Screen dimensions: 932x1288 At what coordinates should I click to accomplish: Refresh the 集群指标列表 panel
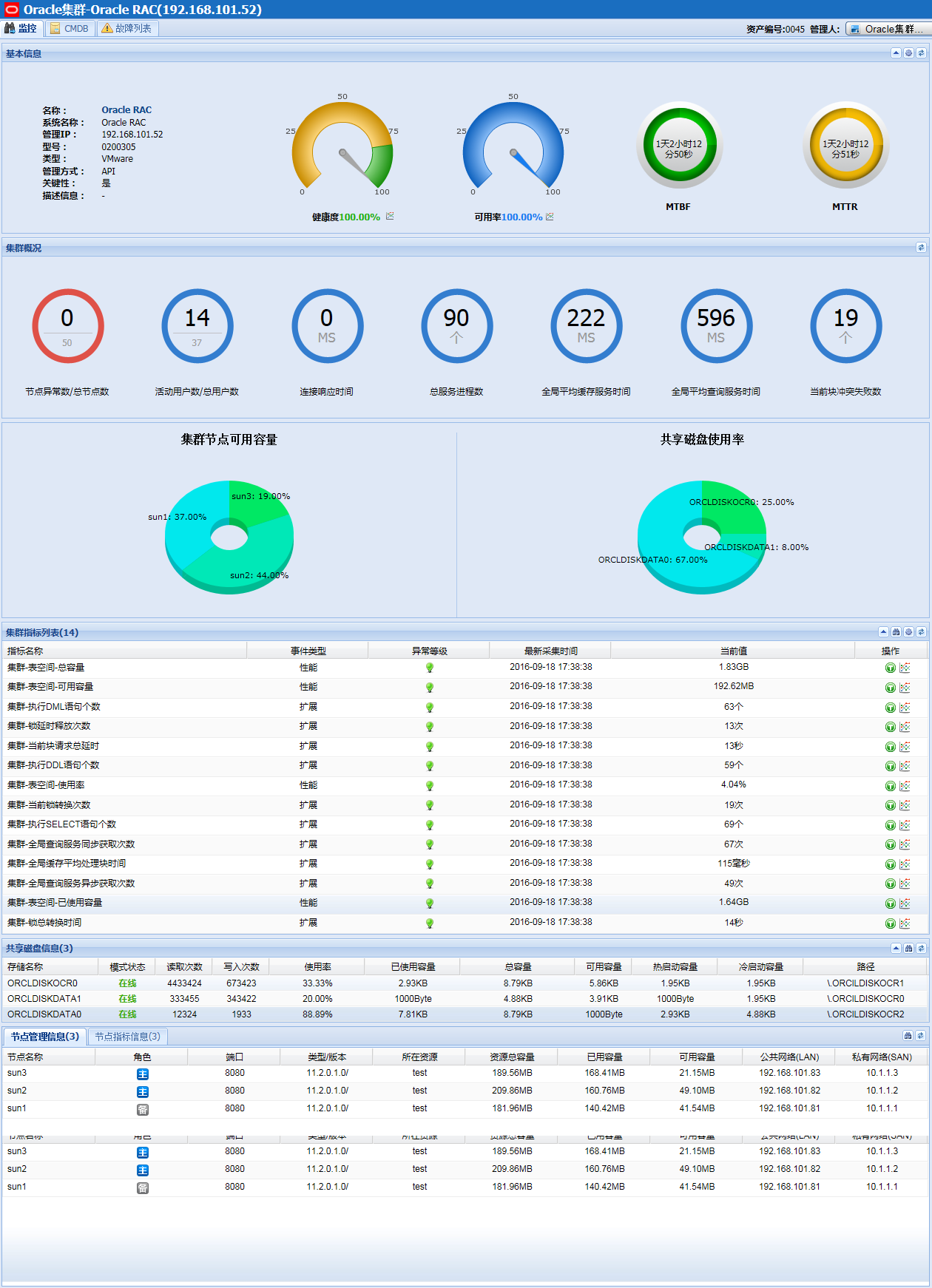(x=921, y=632)
